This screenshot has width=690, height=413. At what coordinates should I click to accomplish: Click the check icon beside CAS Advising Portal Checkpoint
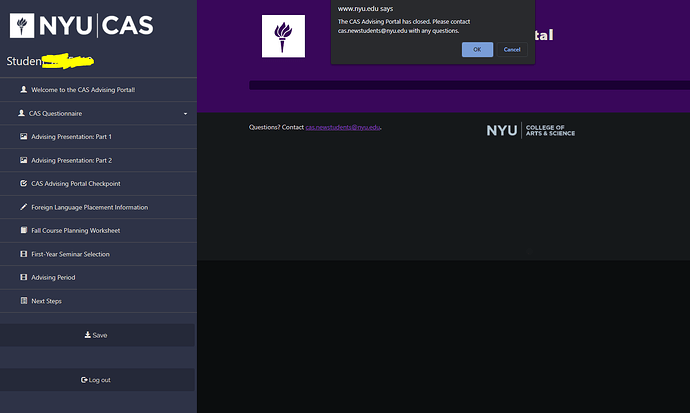tap(24, 183)
